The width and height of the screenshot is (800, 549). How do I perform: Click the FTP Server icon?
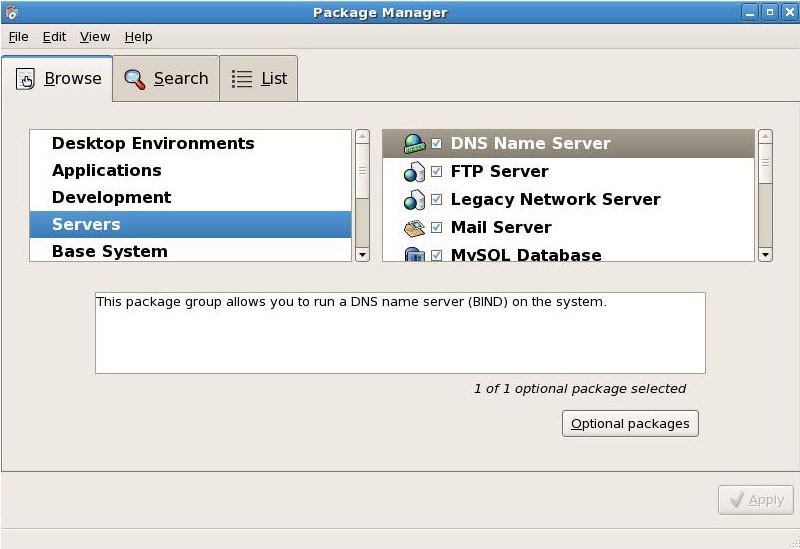414,172
